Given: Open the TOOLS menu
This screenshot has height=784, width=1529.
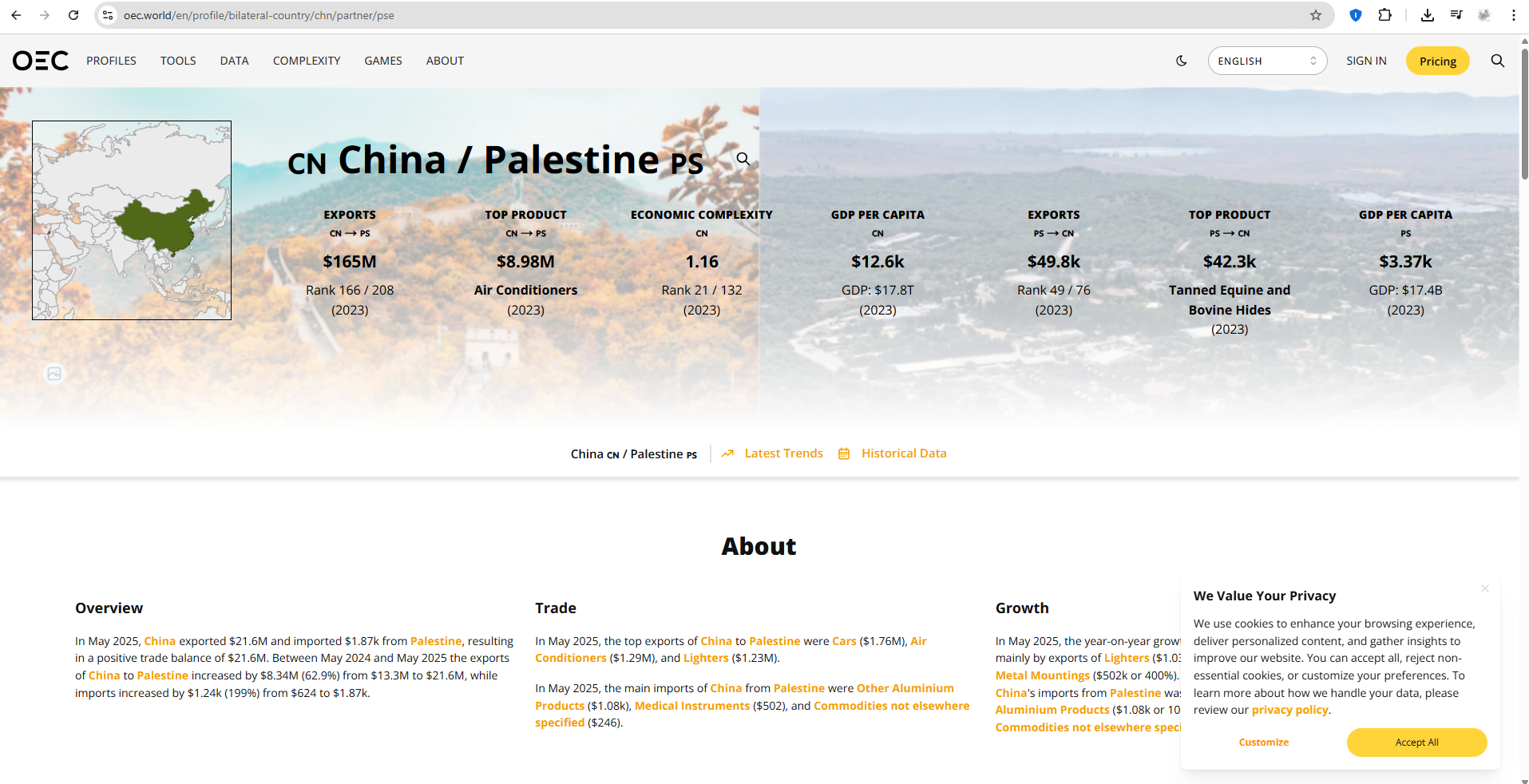Looking at the screenshot, I should 178,61.
